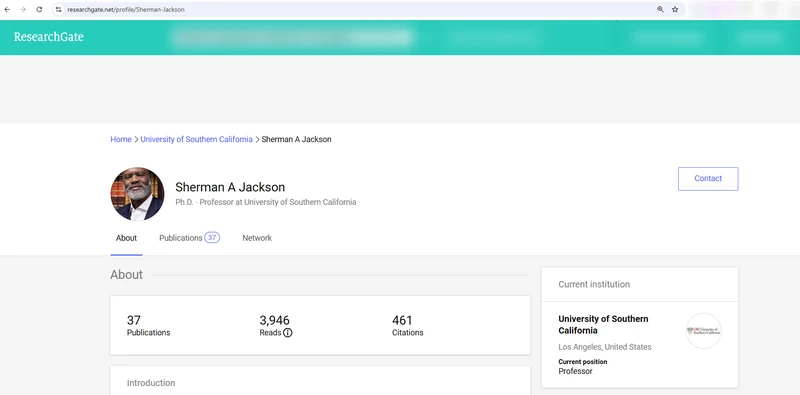Open University of Southern California breadcrumb link

click(x=196, y=139)
